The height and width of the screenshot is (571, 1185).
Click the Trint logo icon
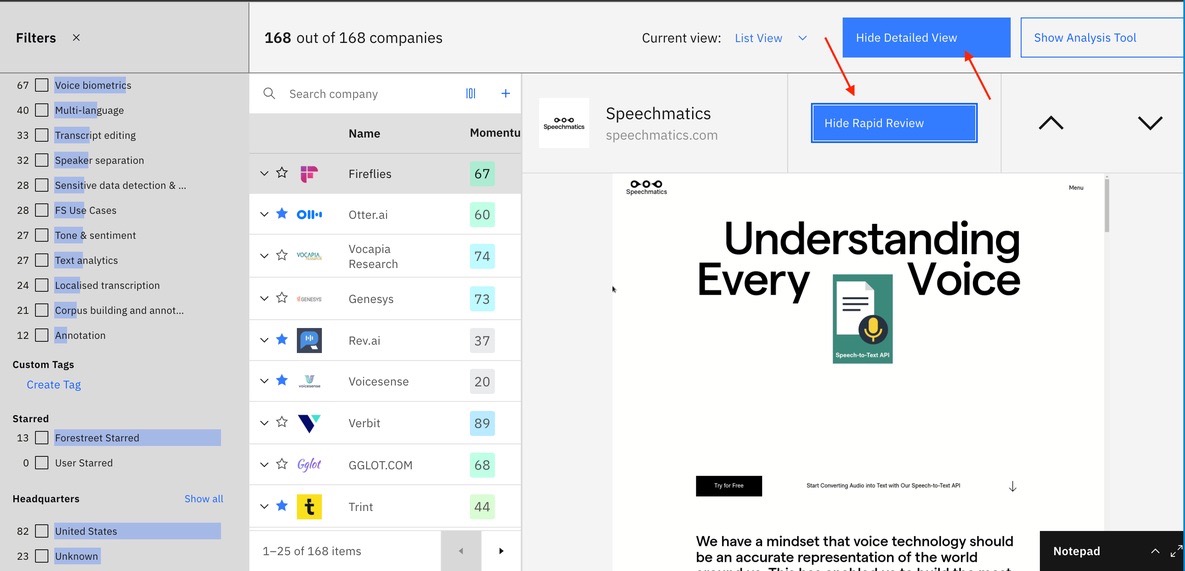(x=309, y=507)
